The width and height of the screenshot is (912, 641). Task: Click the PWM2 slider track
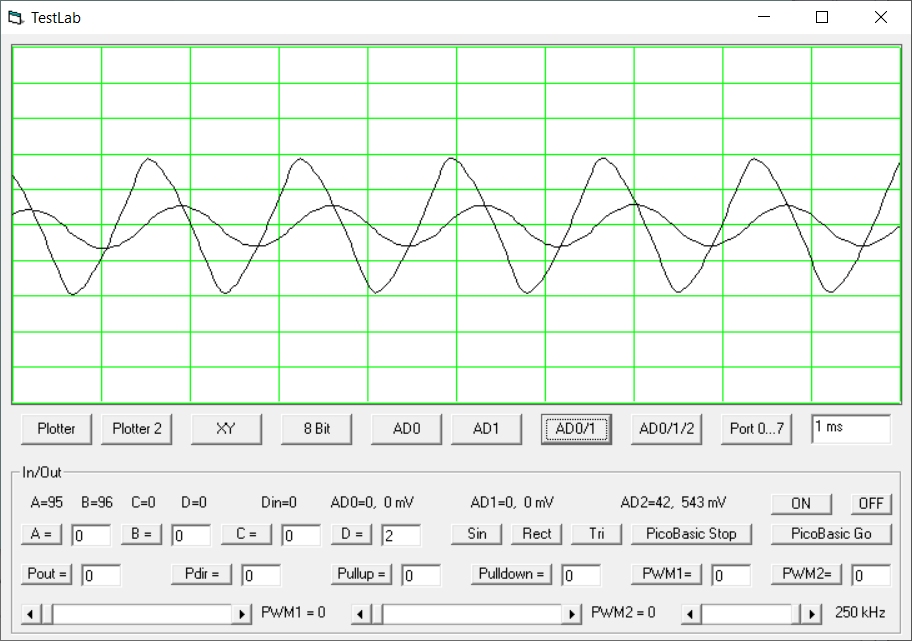click(470, 613)
